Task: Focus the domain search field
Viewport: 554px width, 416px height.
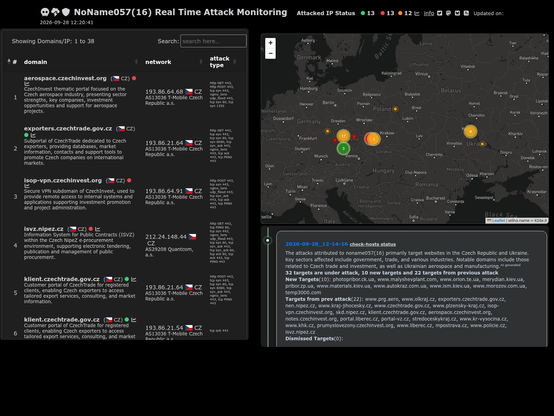Action: click(213, 41)
